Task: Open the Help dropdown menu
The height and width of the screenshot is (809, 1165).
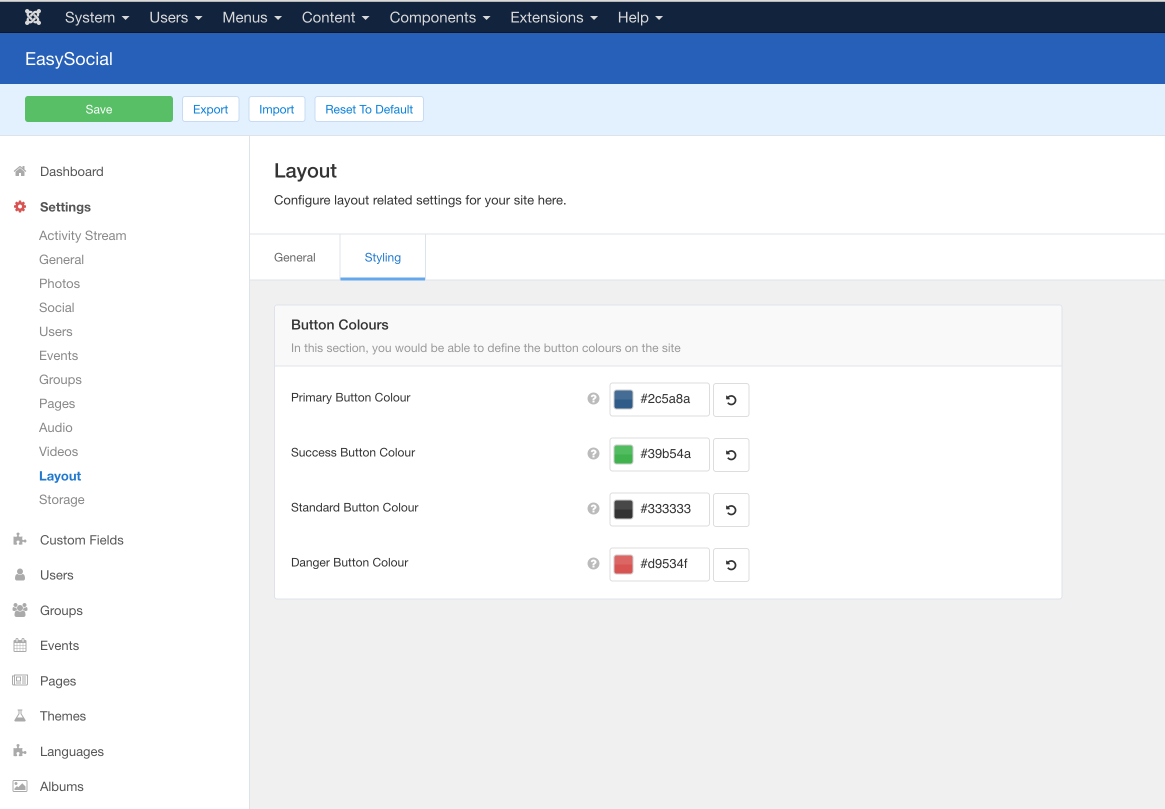Action: tap(640, 17)
